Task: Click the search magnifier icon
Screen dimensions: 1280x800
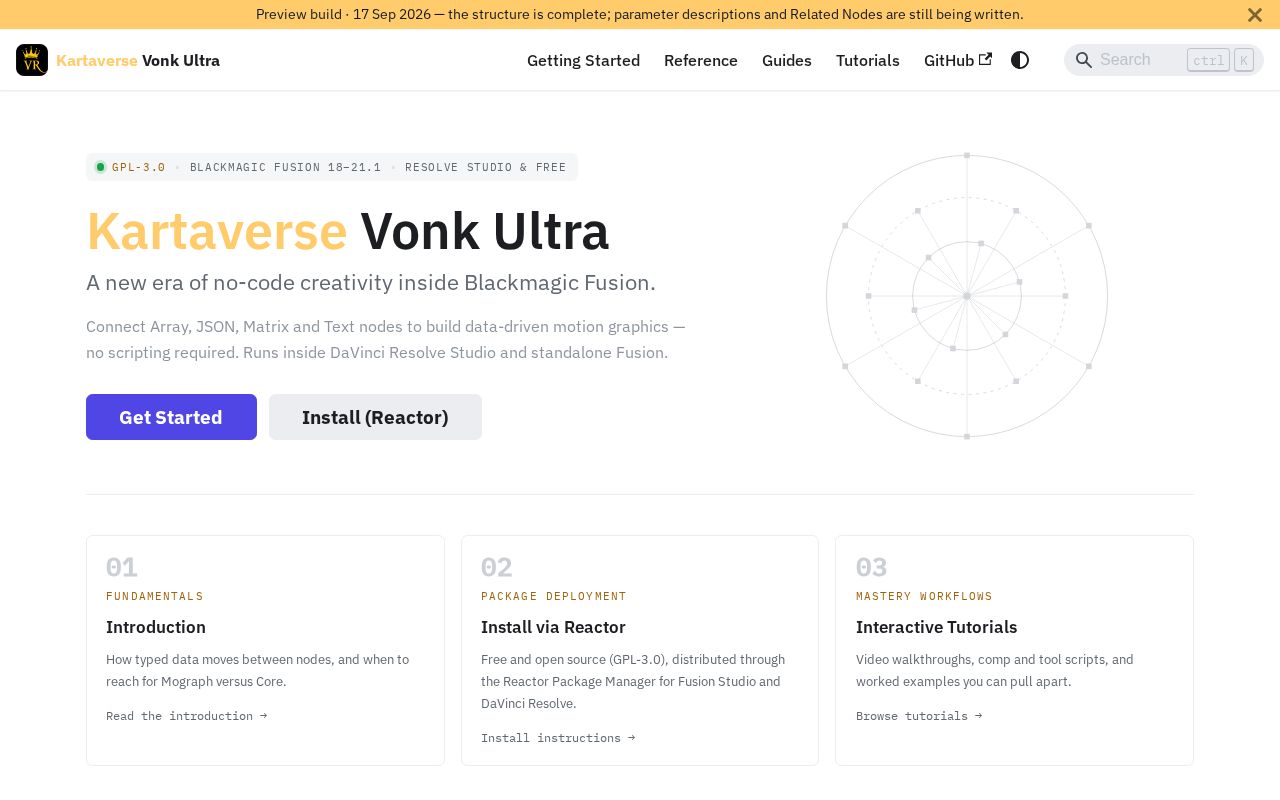Action: pyautogui.click(x=1084, y=60)
